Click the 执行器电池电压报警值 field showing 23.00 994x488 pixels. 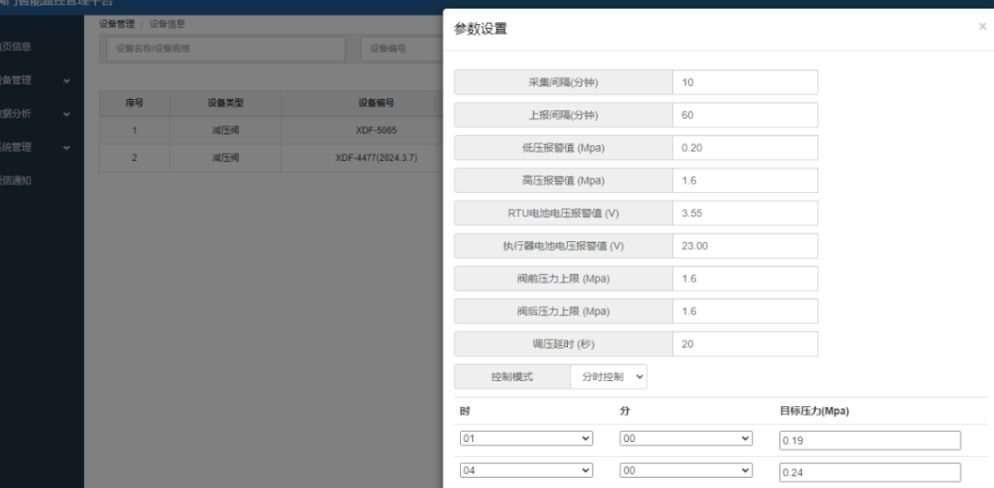[x=744, y=246]
